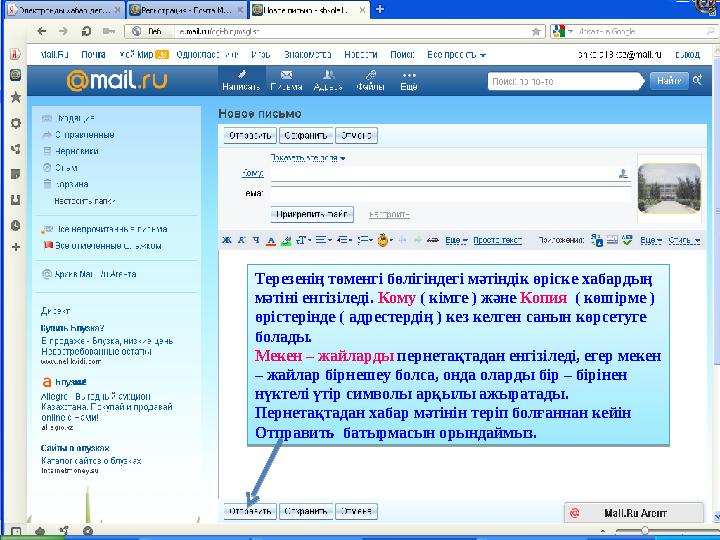
Task: Click into the Тема subject field
Action: [x=450, y=194]
